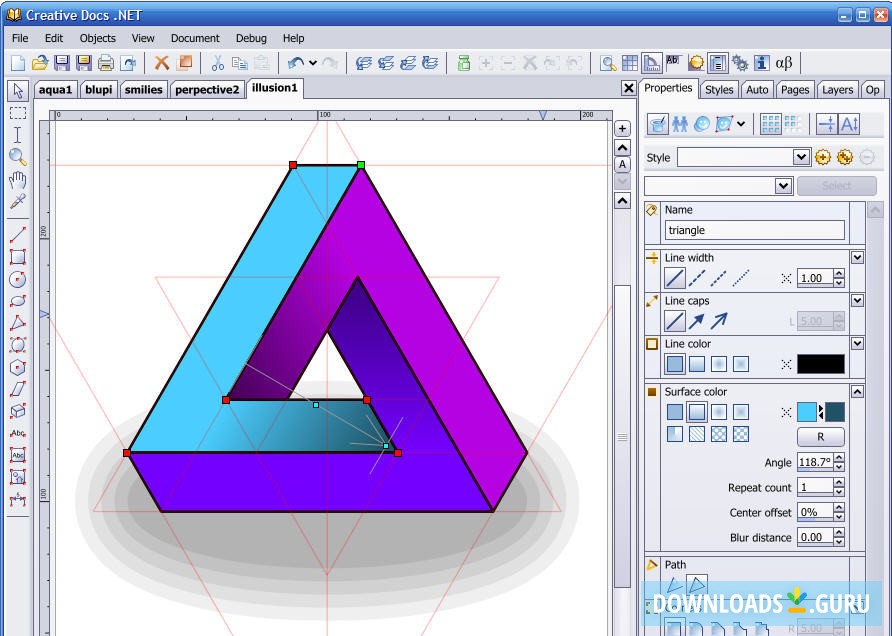Screen dimensions: 892x636
Task: Select the rectangle shape tool
Action: (x=18, y=257)
